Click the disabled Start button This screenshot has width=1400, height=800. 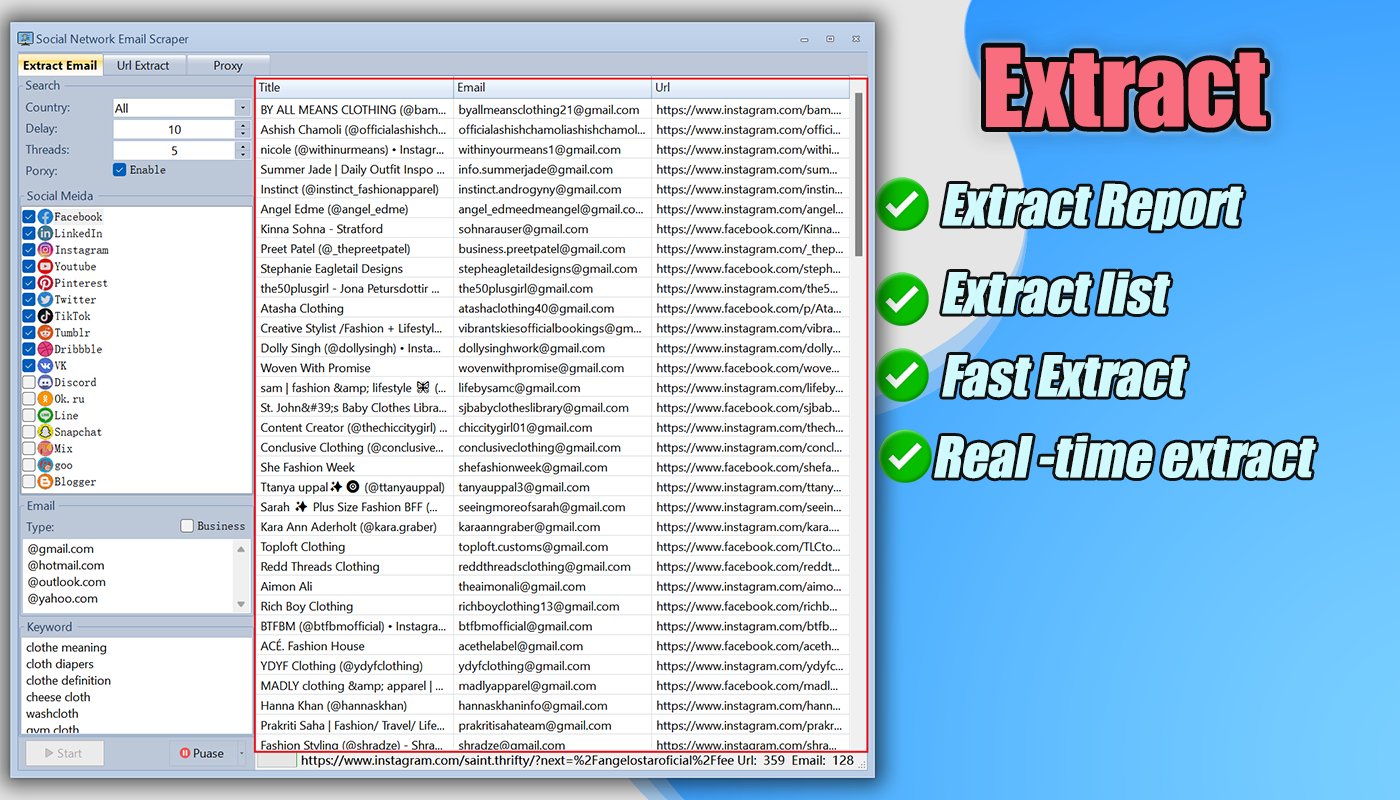tap(63, 752)
